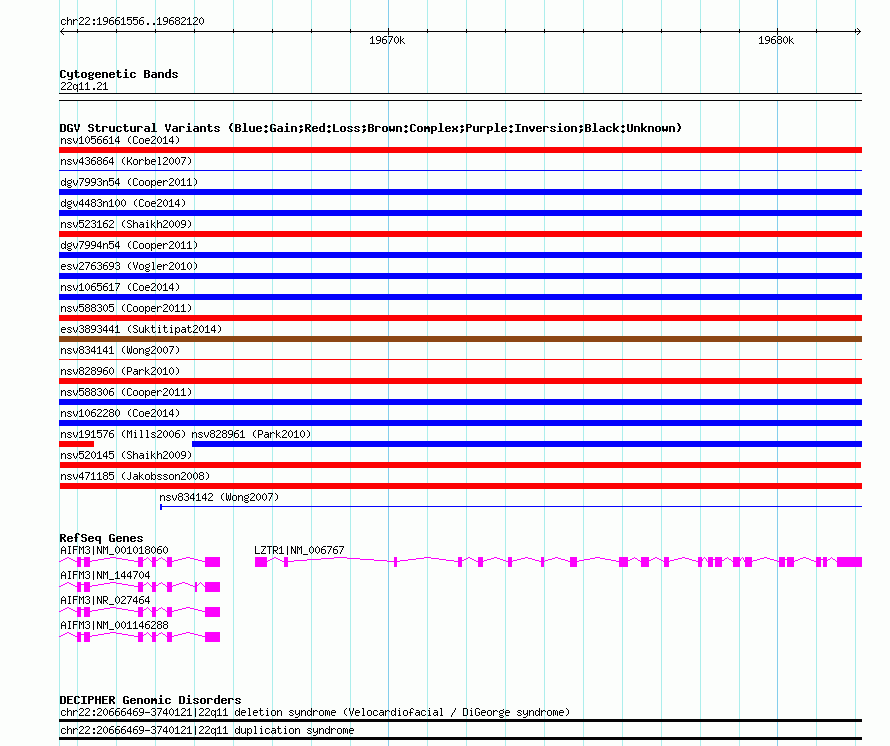Screen dimensions: 890x746
Task: Open the DECIPHER Genomic Disorders track title
Action: 150,700
